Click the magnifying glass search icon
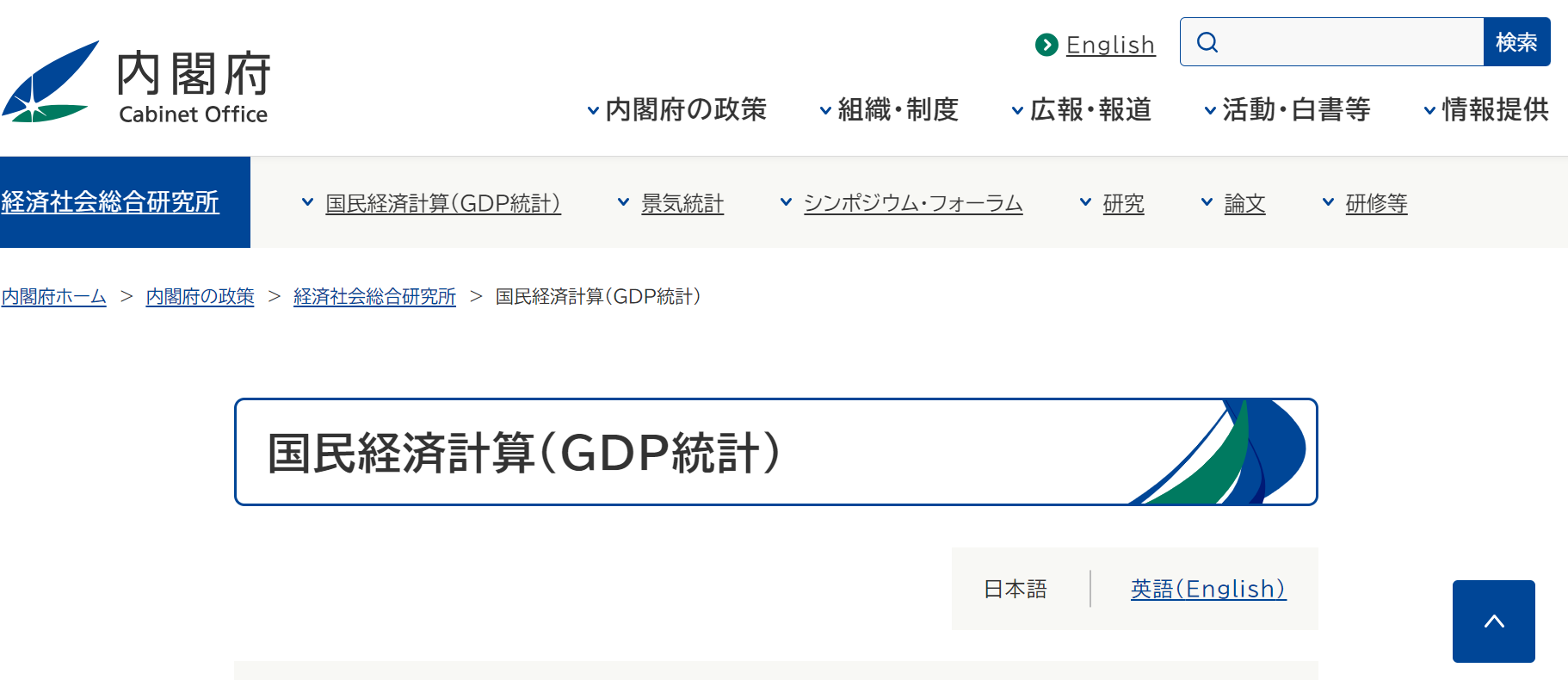Viewport: 1568px width, 680px height. (1207, 42)
